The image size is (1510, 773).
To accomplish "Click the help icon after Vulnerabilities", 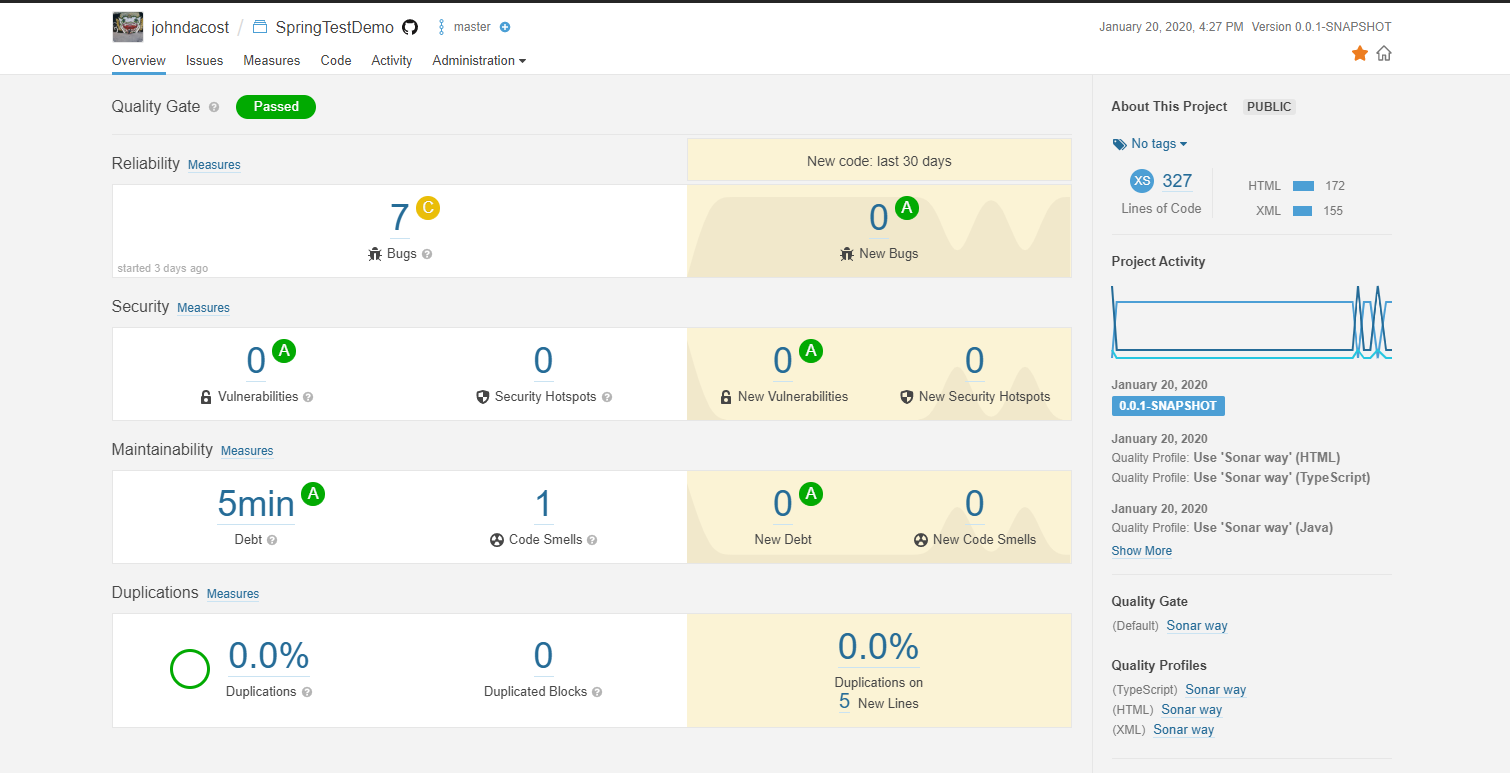I will tap(308, 397).
